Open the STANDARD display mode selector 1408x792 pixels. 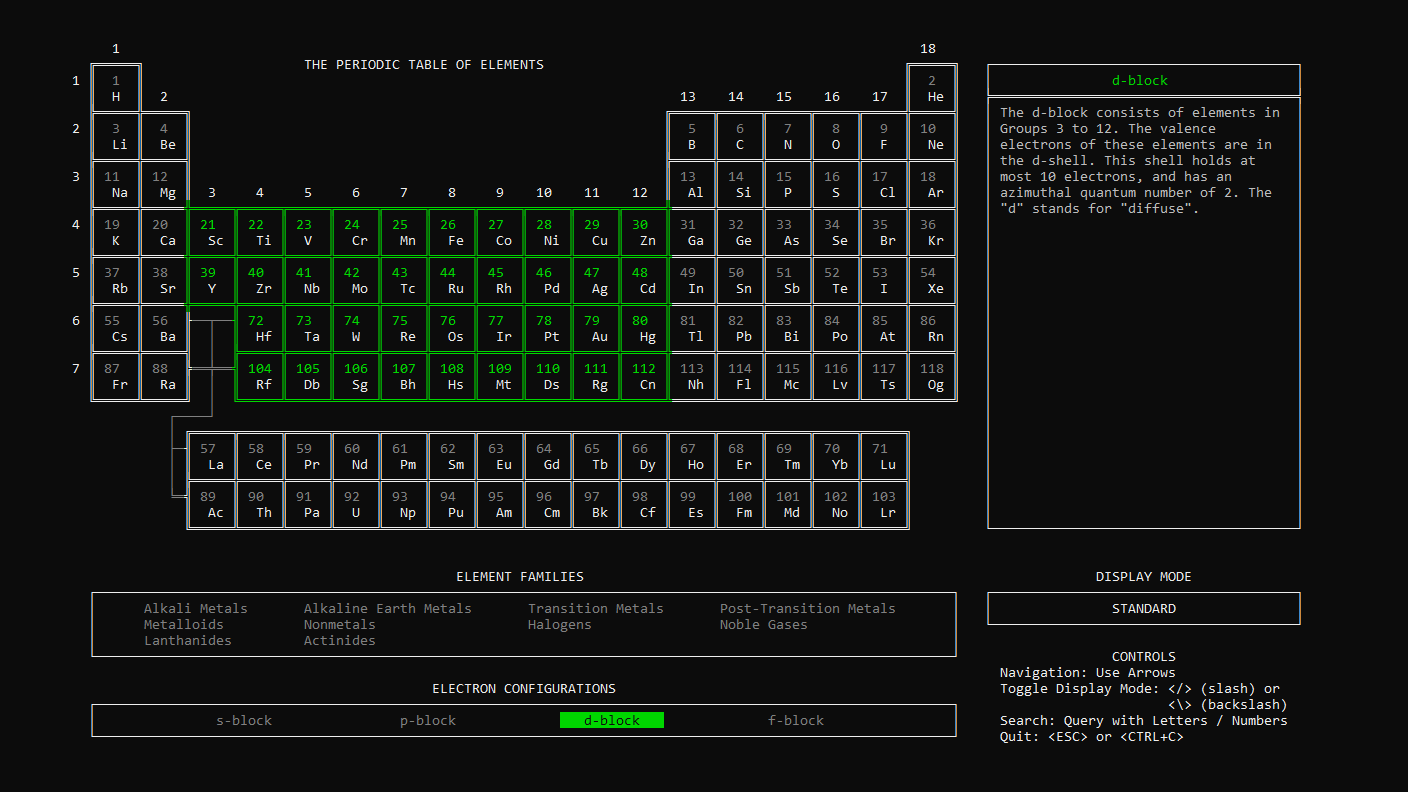pyautogui.click(x=1143, y=608)
